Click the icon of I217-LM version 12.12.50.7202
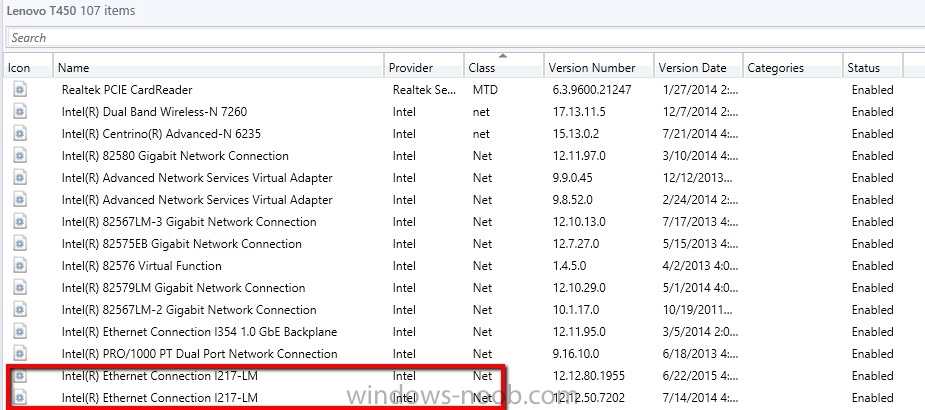The width and height of the screenshot is (925, 410). pyautogui.click(x=20, y=398)
